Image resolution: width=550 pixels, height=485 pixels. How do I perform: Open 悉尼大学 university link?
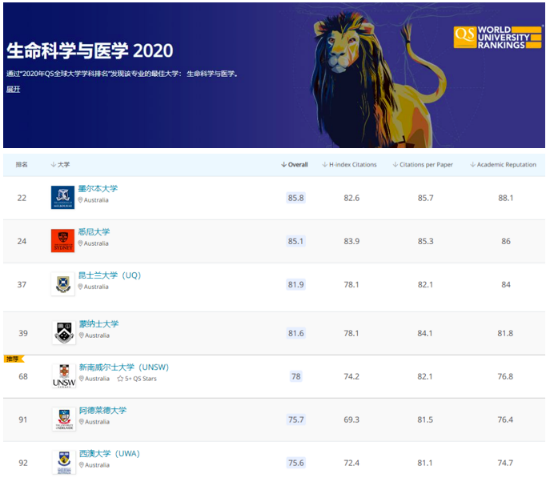click(x=94, y=232)
